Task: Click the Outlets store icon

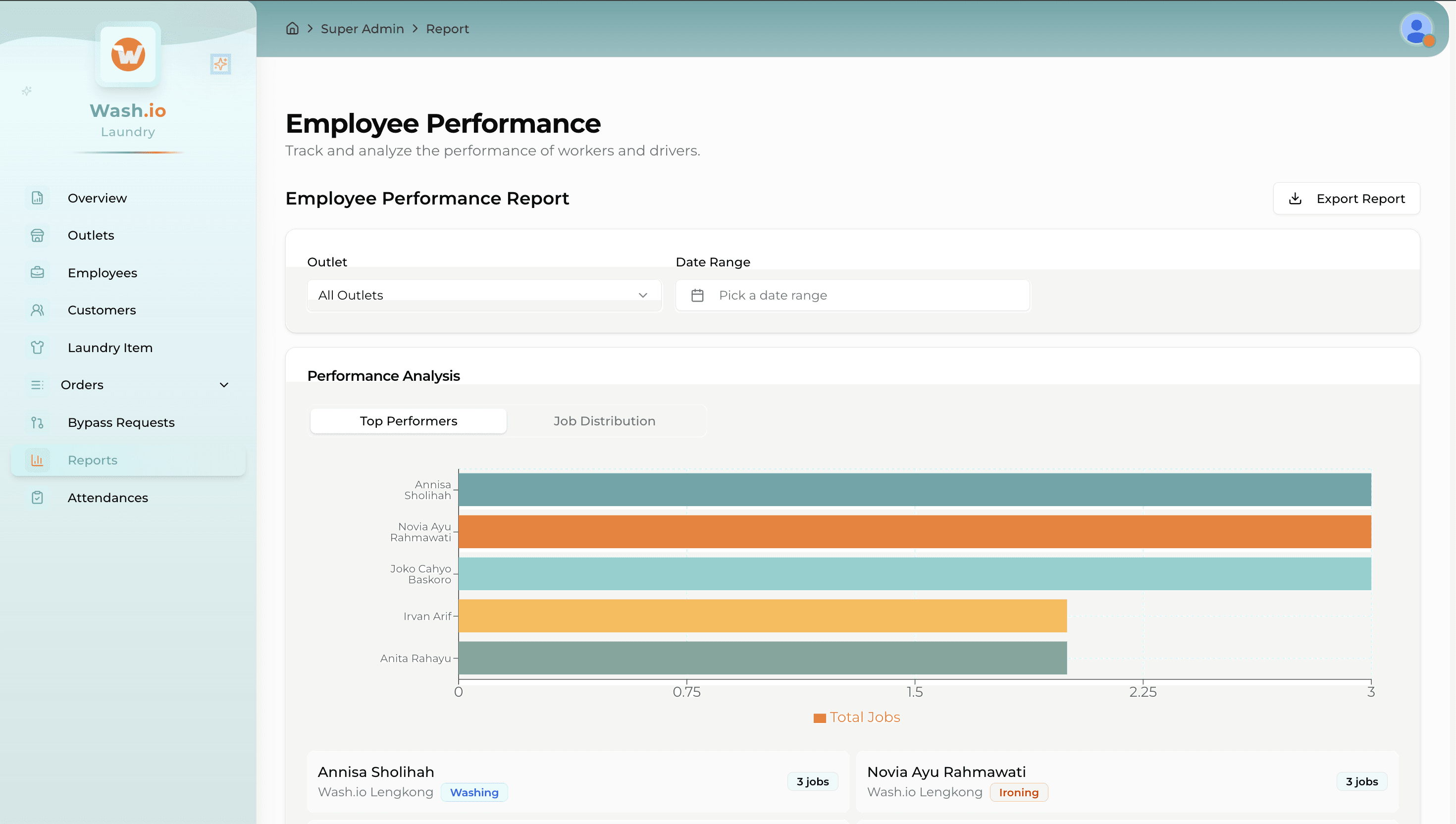Action: [37, 235]
